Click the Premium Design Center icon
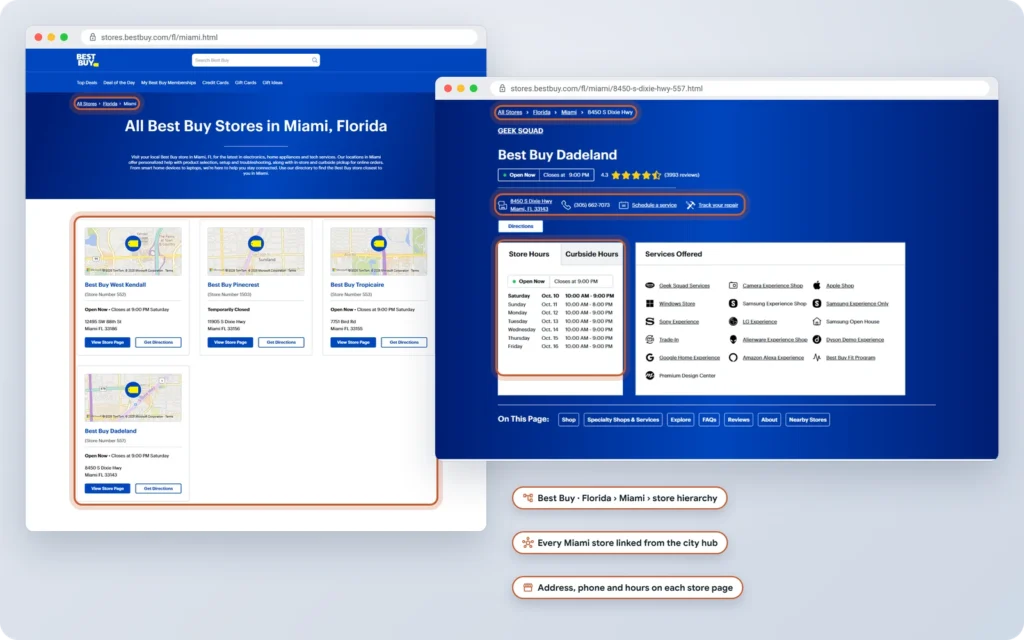 649,376
